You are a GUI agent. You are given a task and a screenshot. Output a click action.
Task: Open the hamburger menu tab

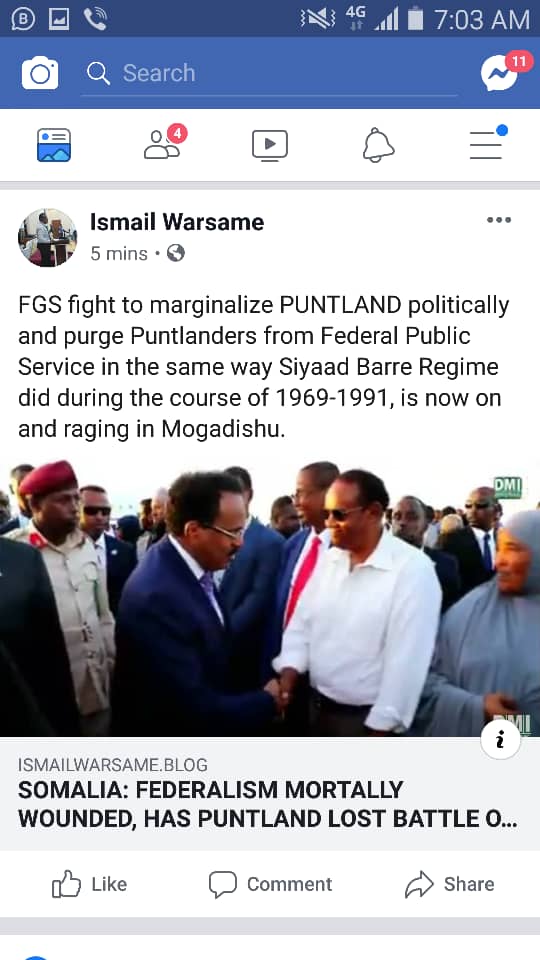coord(487,143)
